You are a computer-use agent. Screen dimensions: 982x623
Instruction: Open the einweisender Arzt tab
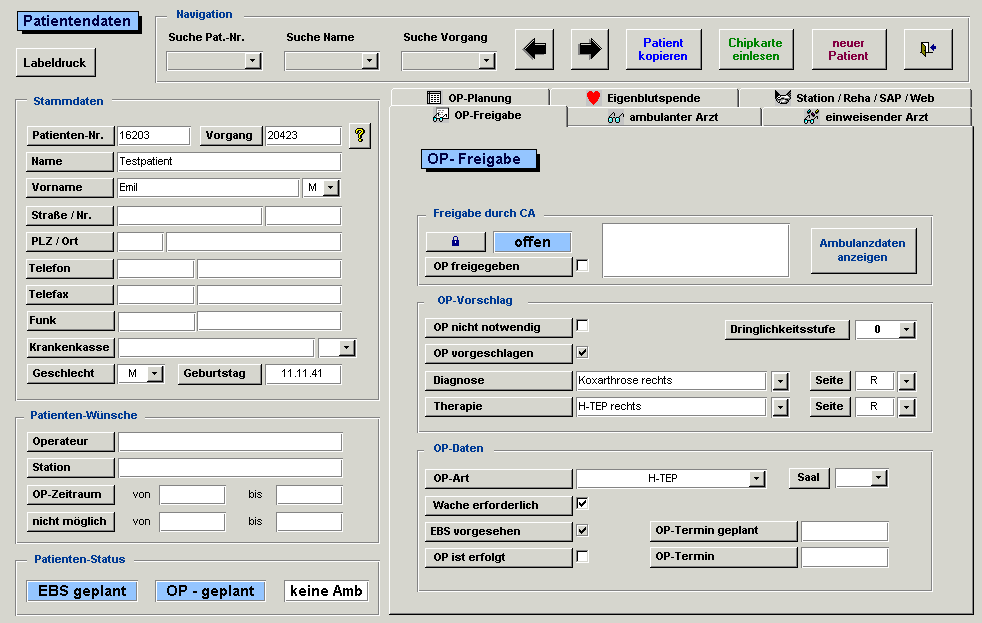[867, 117]
